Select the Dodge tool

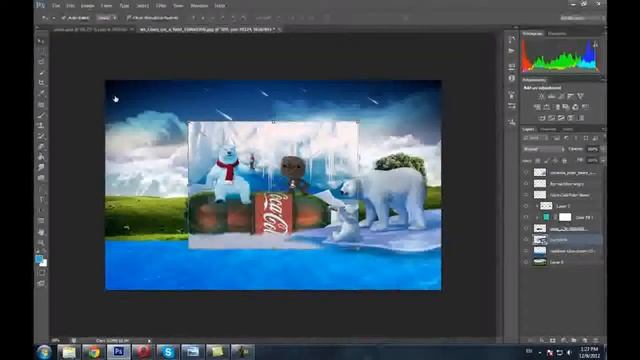coord(41,178)
